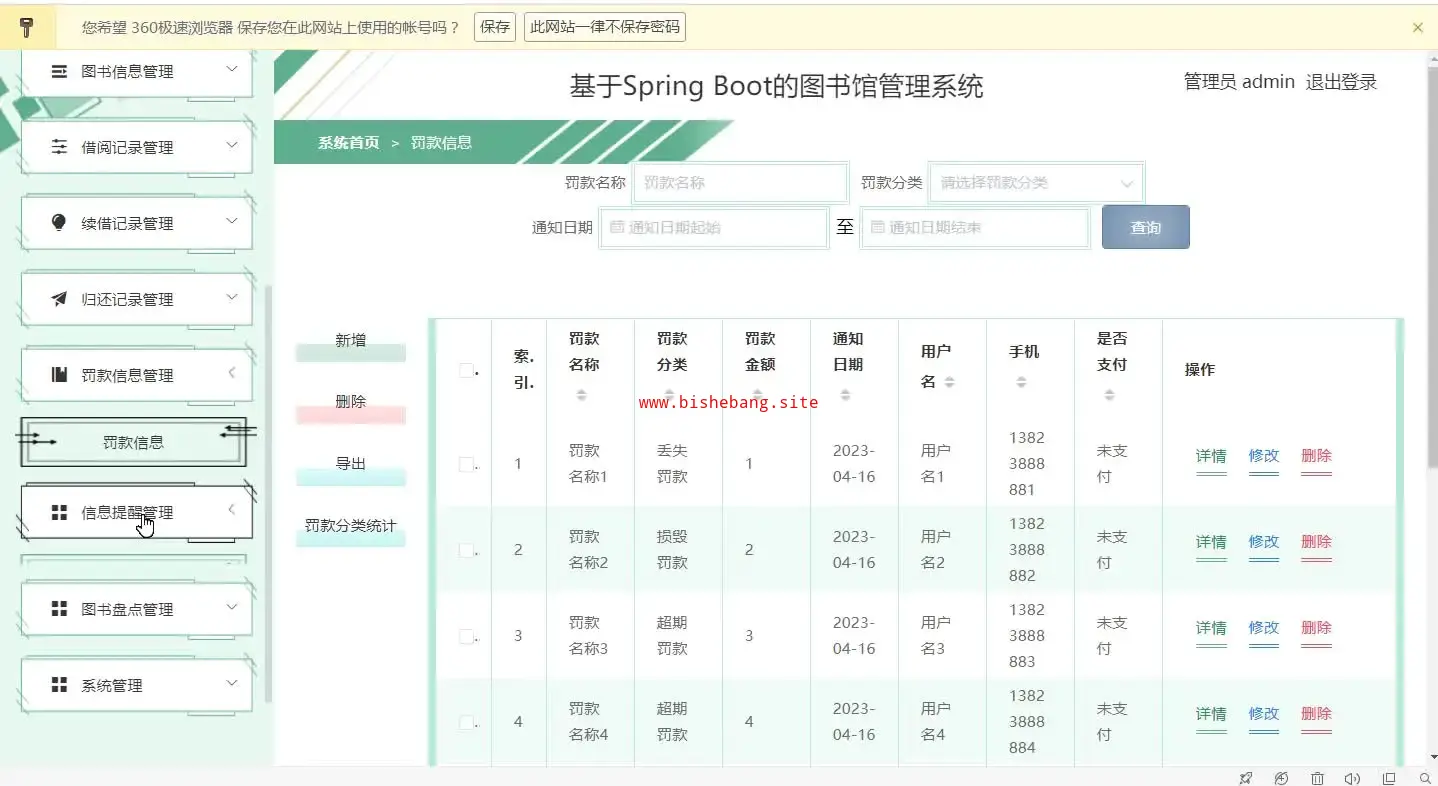Collapse 罚款信息管理 using its chevron

pyautogui.click(x=232, y=373)
